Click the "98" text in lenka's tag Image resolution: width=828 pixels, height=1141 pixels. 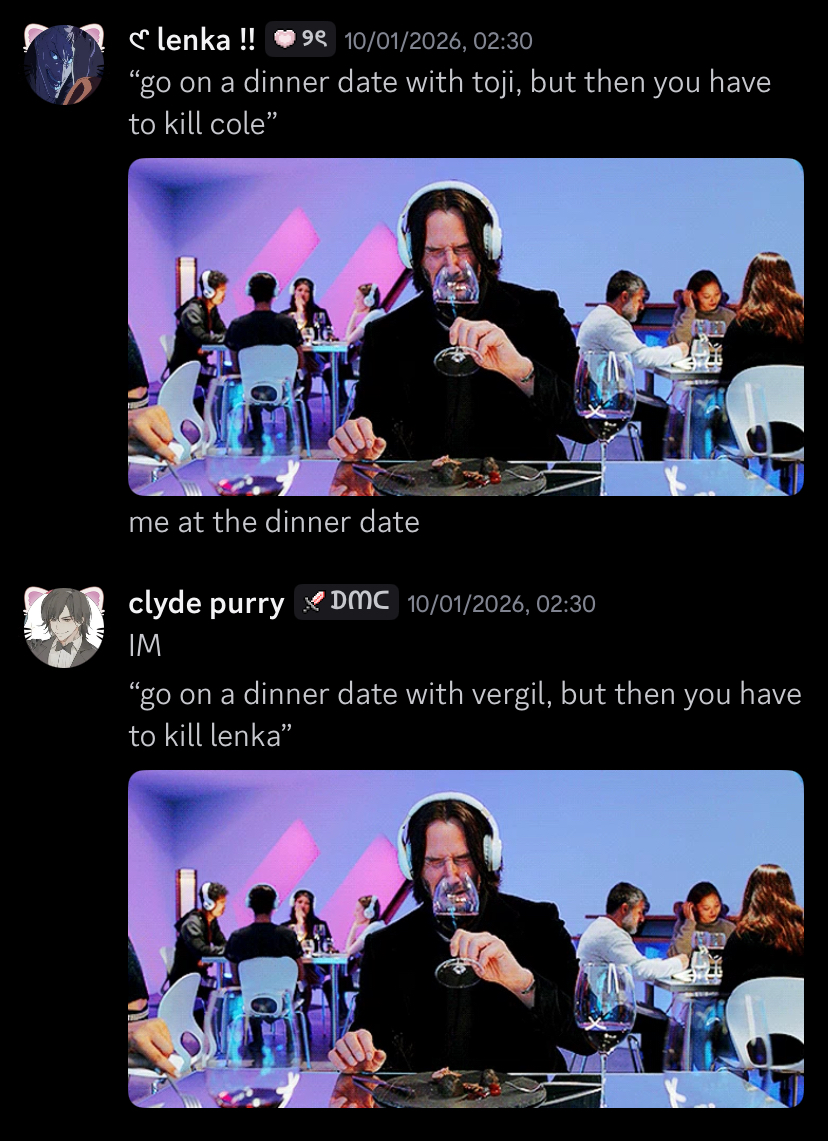(313, 39)
